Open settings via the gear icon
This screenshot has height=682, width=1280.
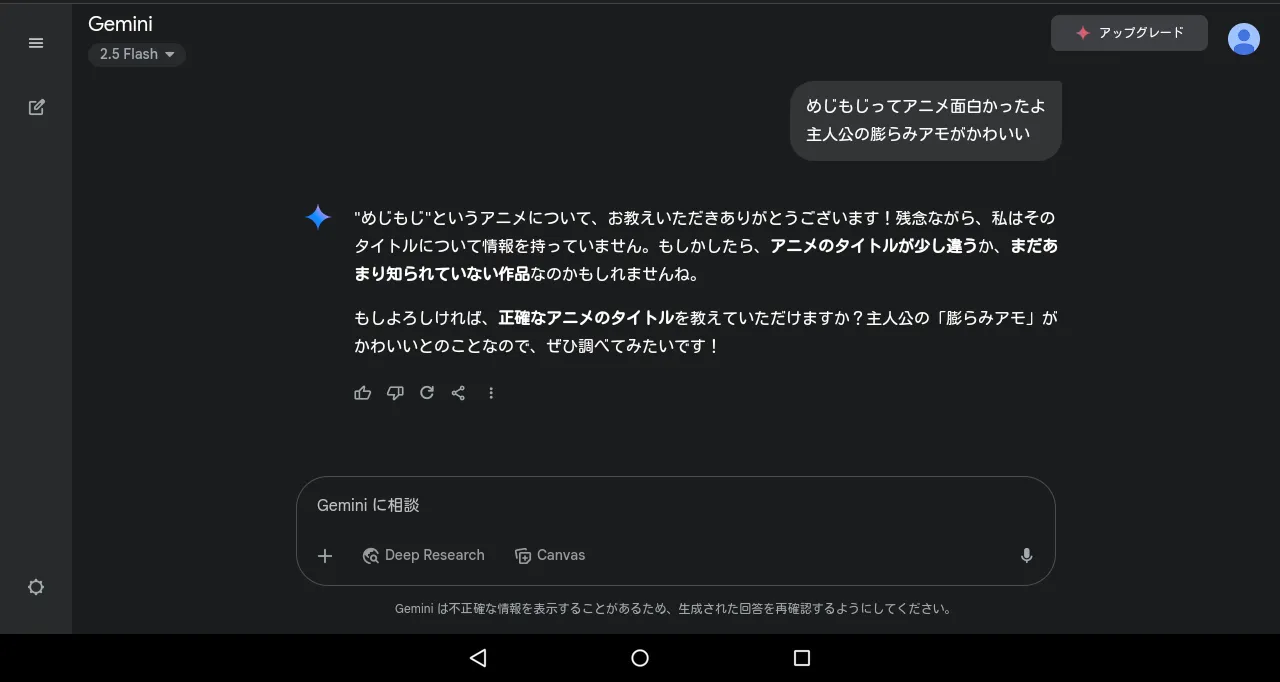click(36, 587)
